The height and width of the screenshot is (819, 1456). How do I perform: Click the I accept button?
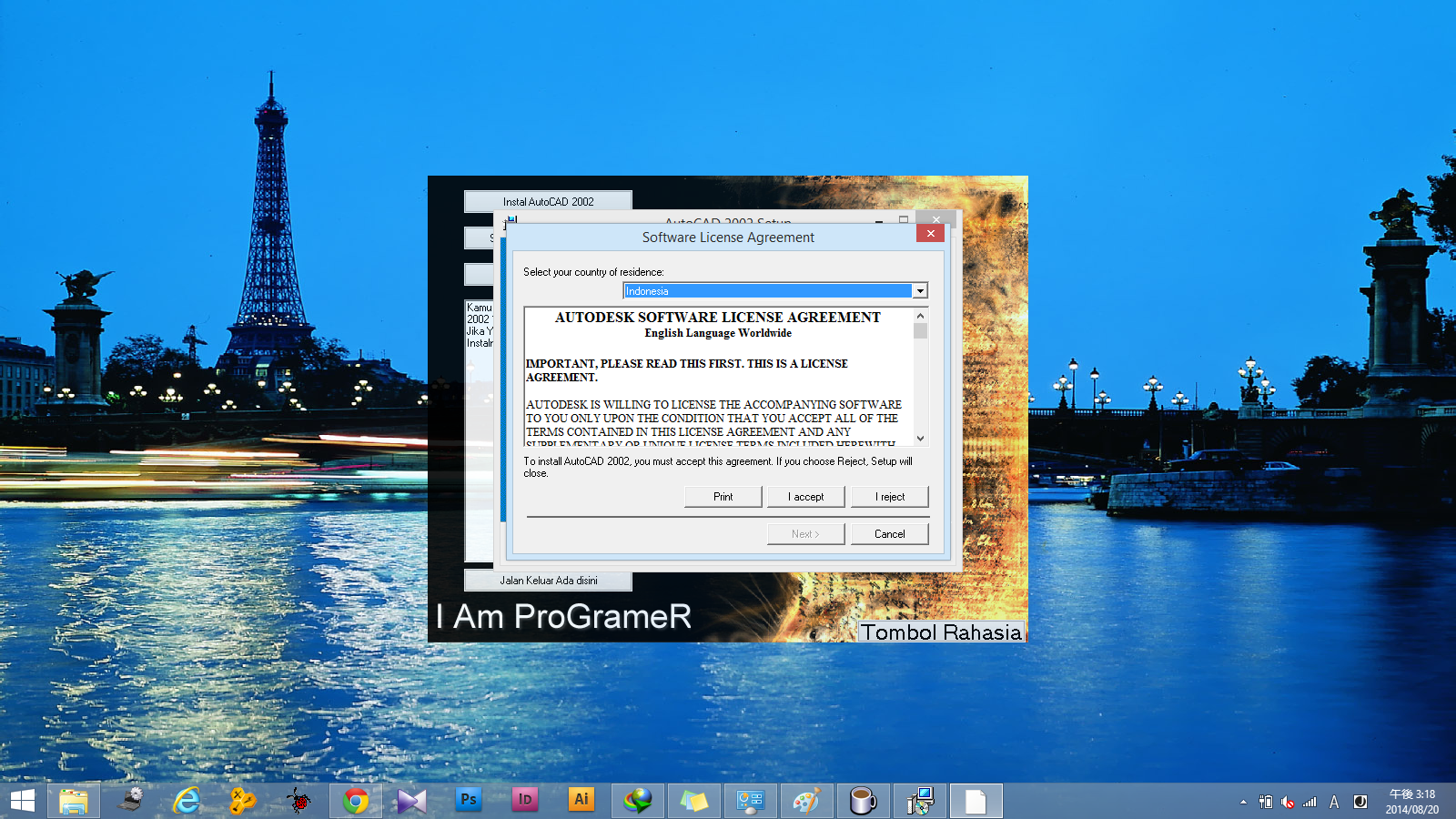[806, 497]
